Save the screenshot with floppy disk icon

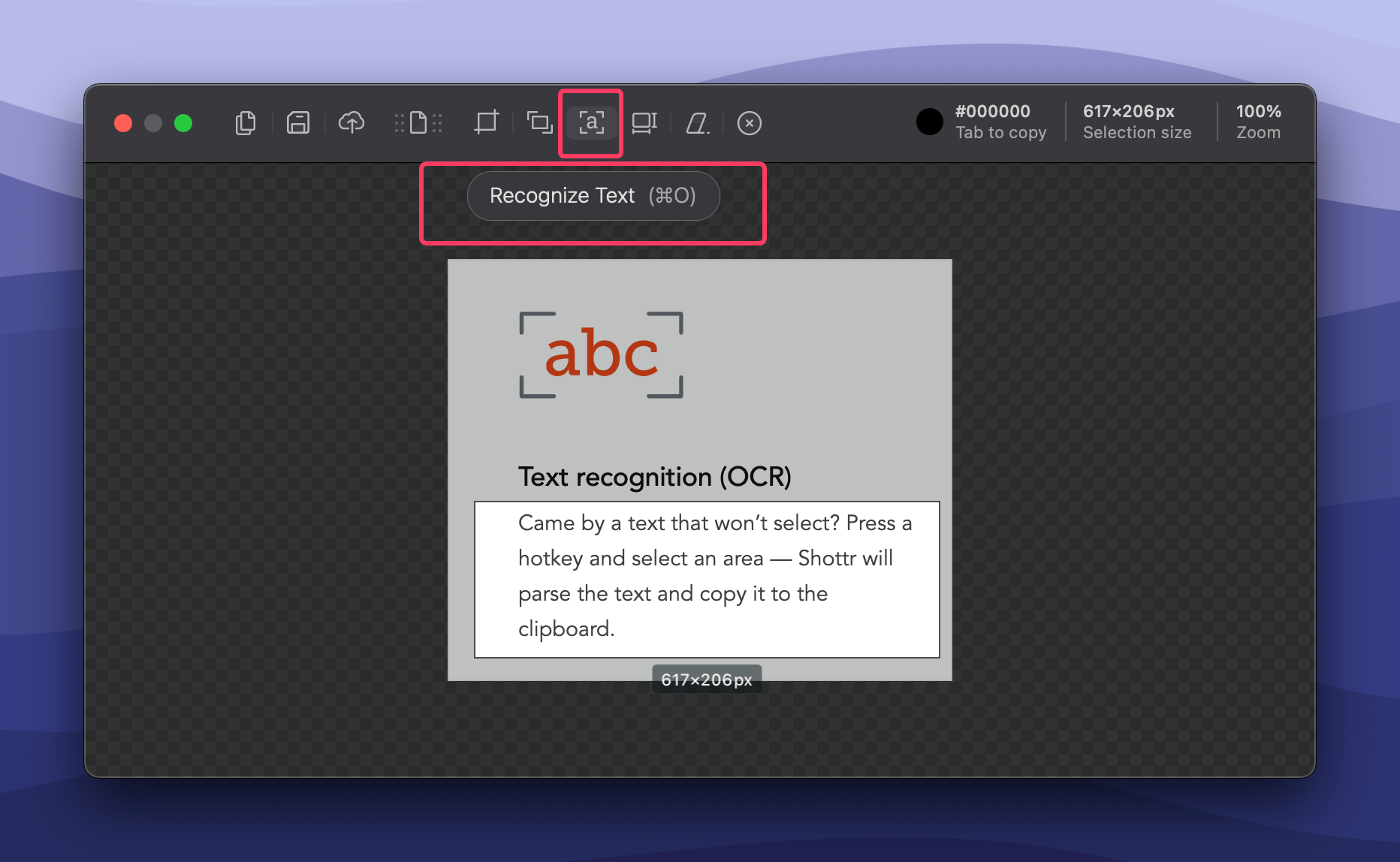(298, 123)
